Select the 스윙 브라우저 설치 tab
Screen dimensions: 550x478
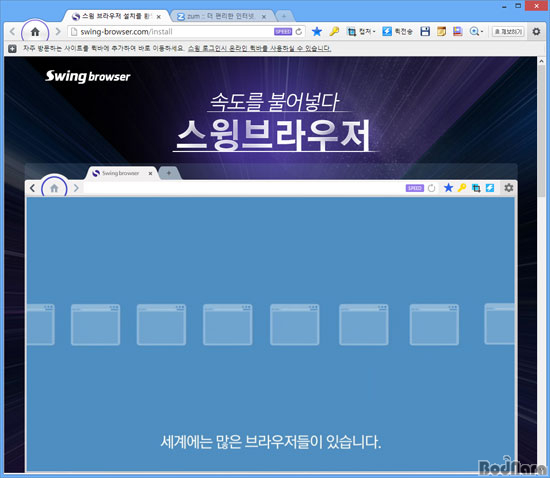tap(116, 16)
